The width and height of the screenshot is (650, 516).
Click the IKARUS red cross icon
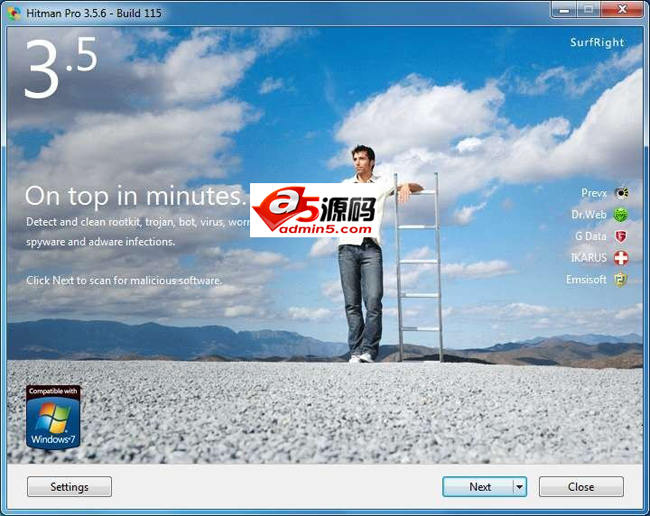[621, 258]
